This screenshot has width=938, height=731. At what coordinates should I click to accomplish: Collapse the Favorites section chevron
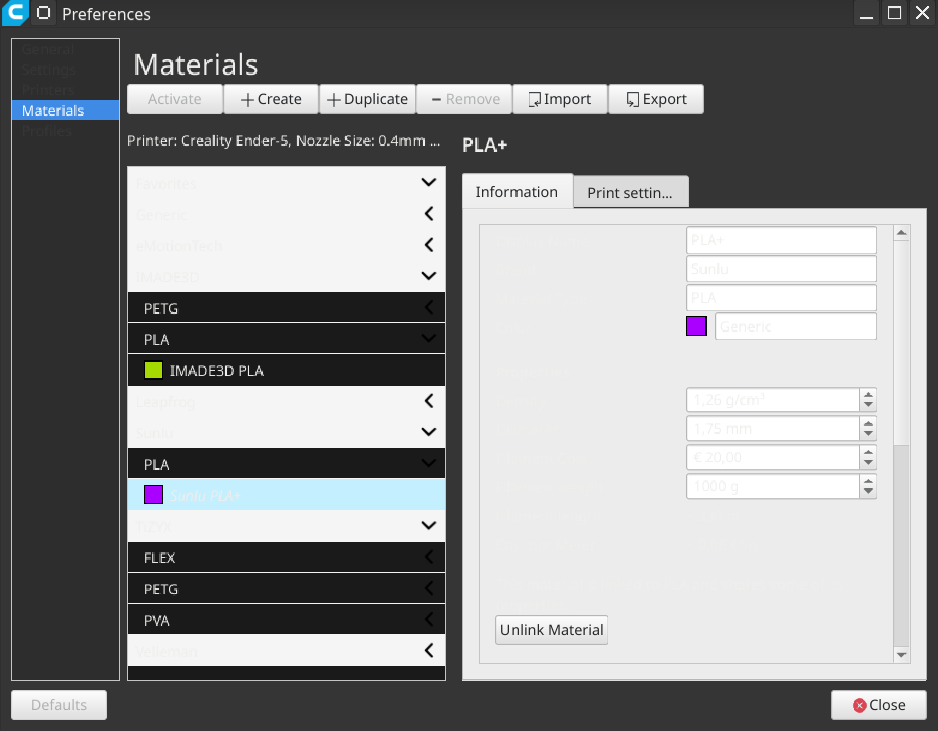(x=428, y=182)
